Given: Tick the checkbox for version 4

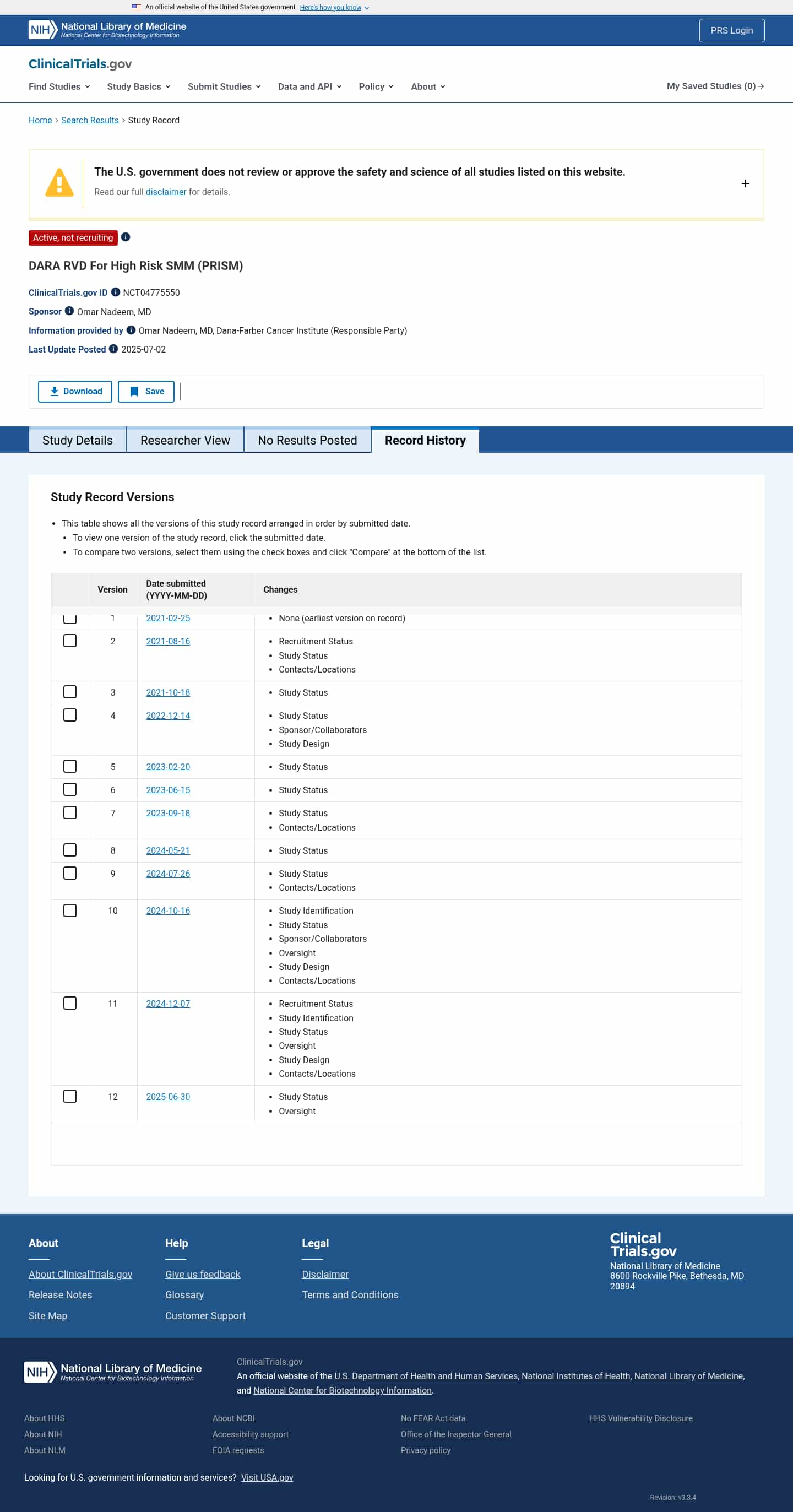Looking at the screenshot, I should pos(70,715).
